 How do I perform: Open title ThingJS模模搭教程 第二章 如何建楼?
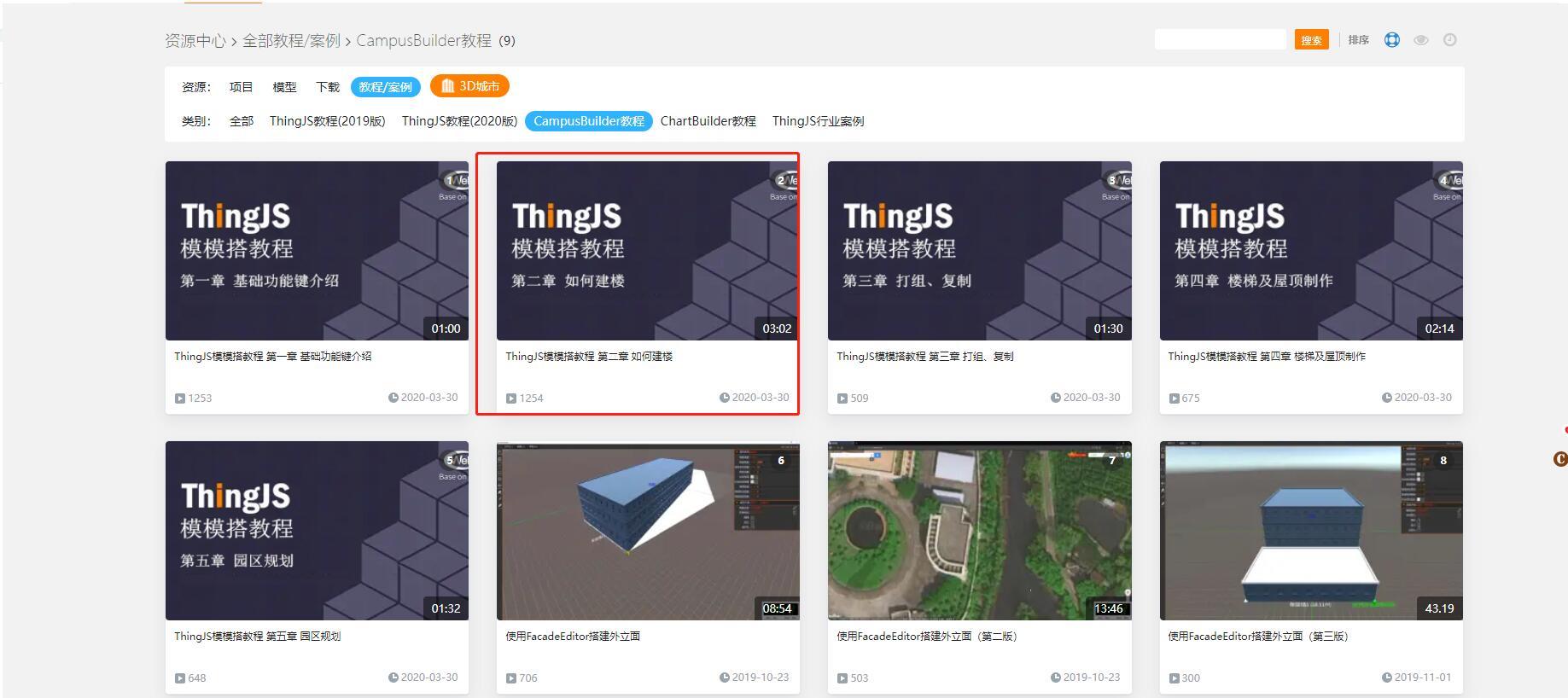point(589,357)
